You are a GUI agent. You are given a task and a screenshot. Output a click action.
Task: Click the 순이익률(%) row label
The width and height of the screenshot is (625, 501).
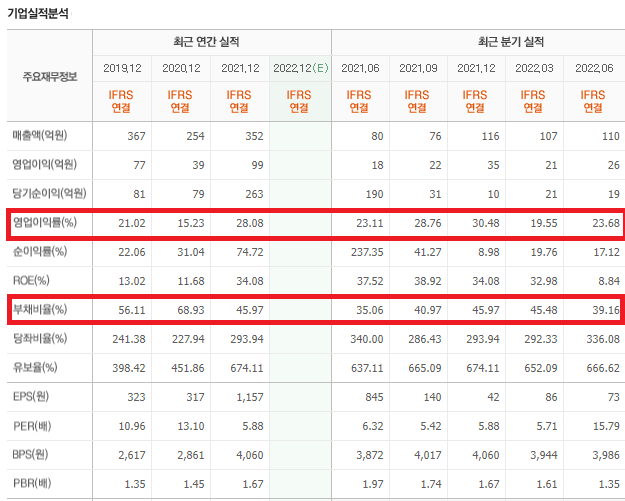(x=40, y=251)
